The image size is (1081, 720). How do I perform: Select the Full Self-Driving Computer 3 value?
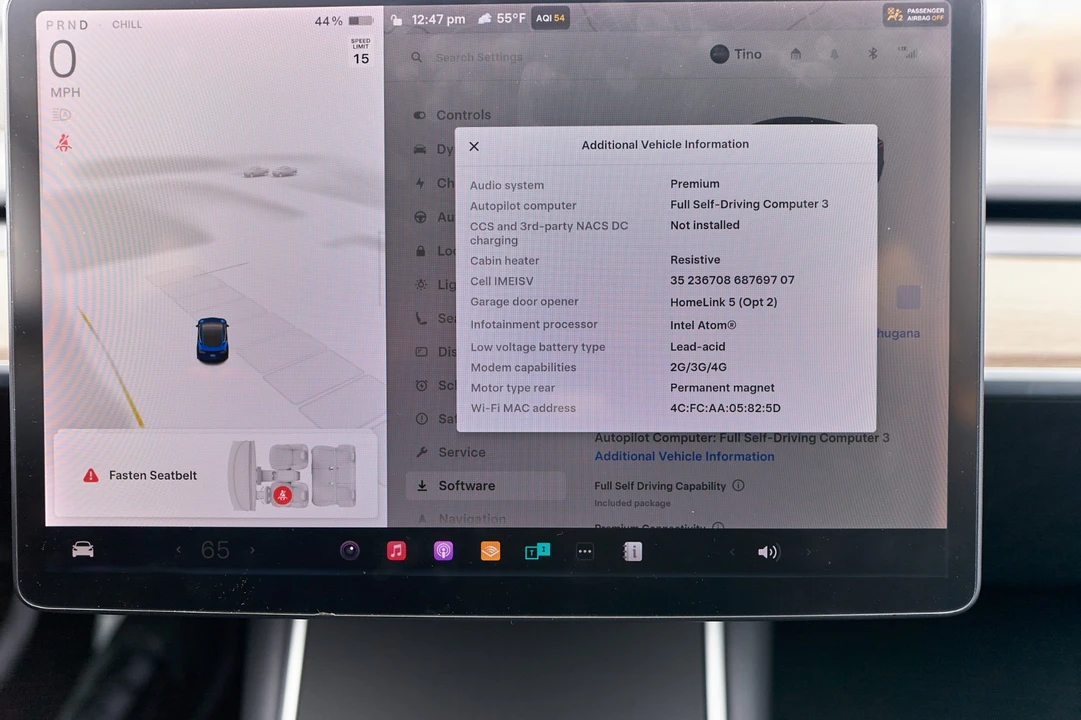click(x=749, y=204)
